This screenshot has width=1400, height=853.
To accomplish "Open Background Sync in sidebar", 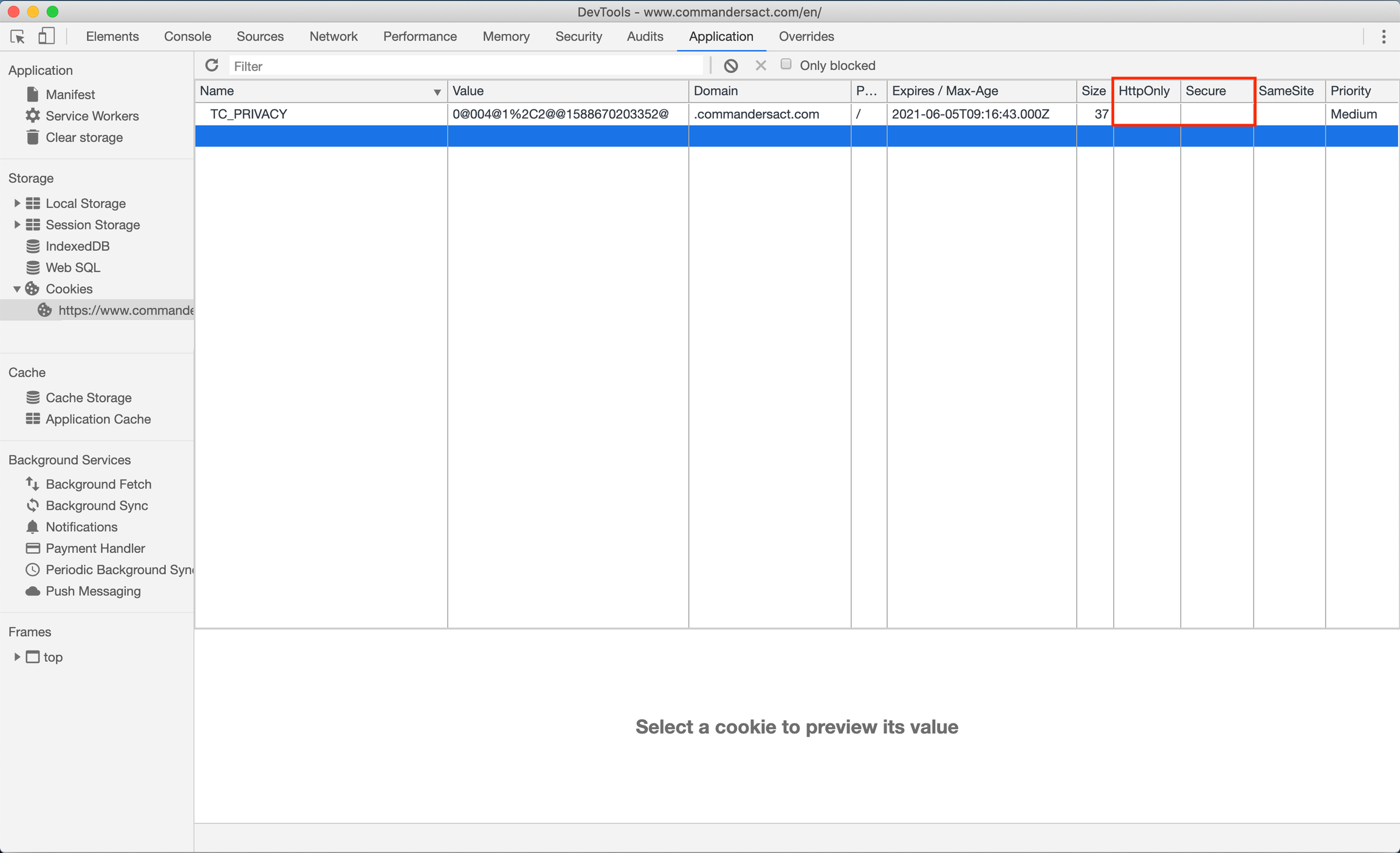I will click(x=97, y=505).
